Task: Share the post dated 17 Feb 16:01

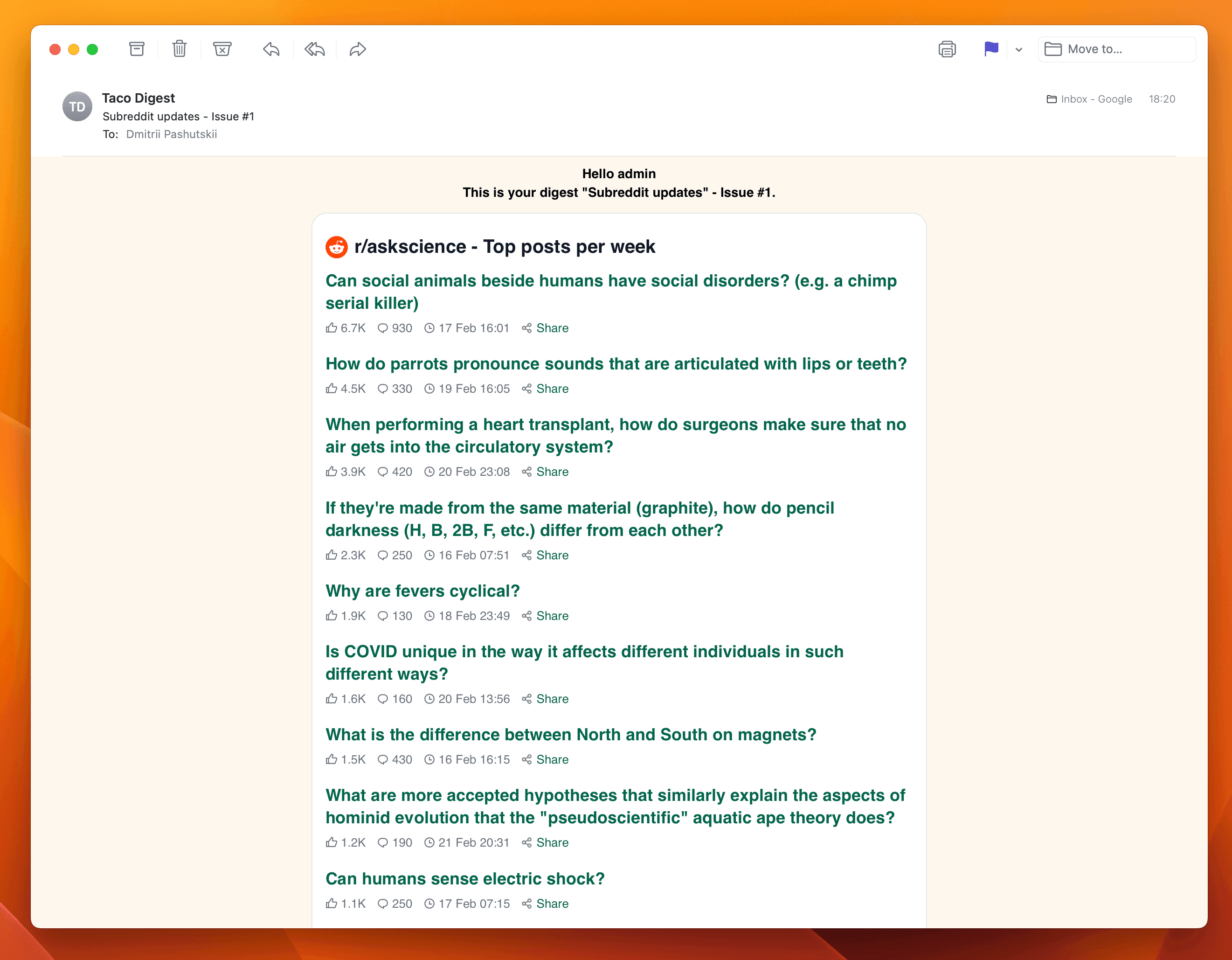Action: (x=545, y=328)
